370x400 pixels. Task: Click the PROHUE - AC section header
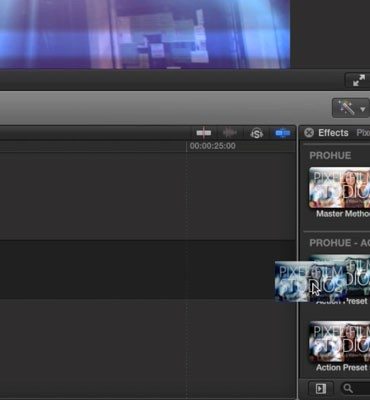click(x=339, y=243)
